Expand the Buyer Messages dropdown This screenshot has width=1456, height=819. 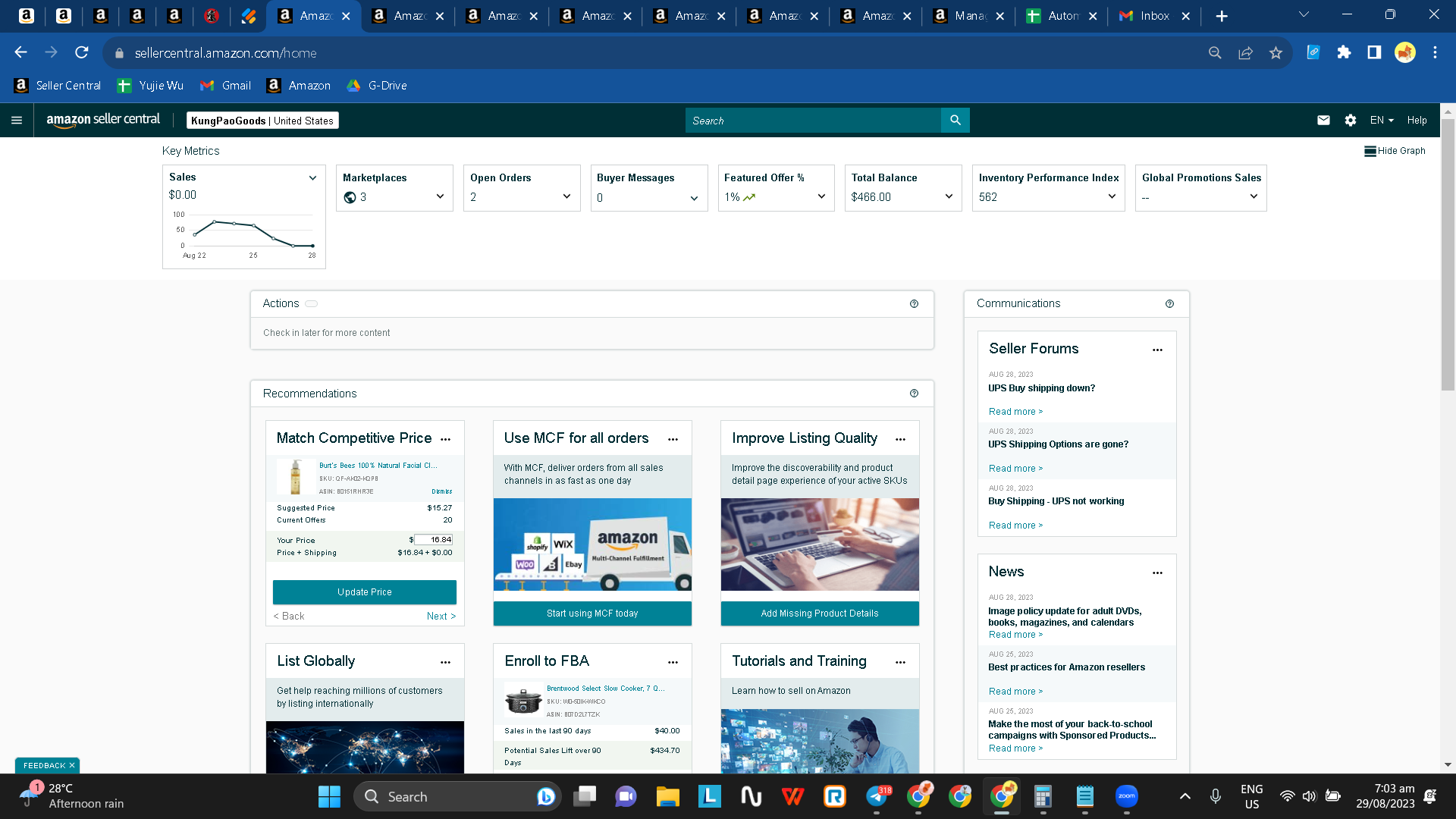[694, 199]
